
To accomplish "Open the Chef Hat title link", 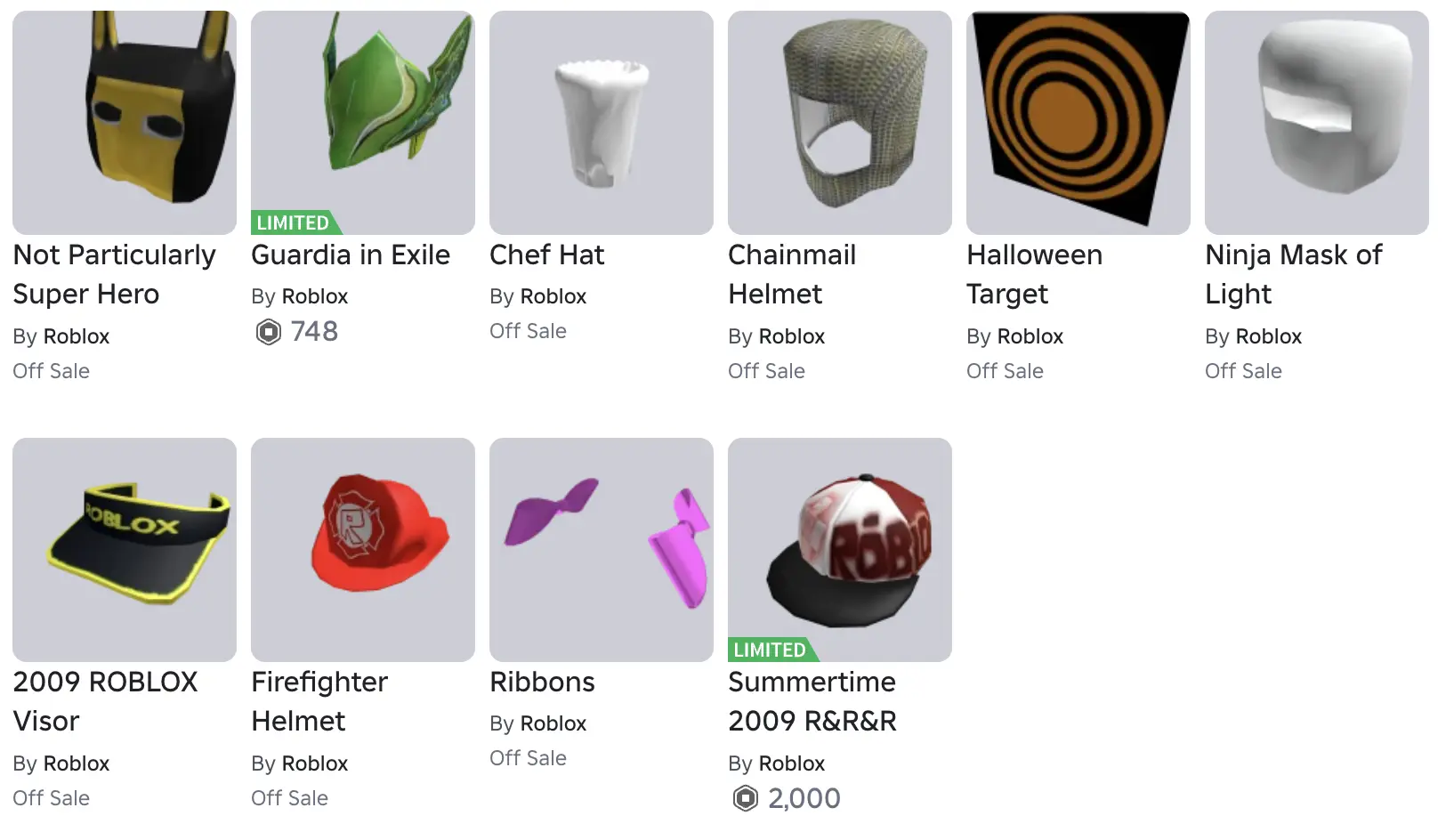I will (546, 255).
